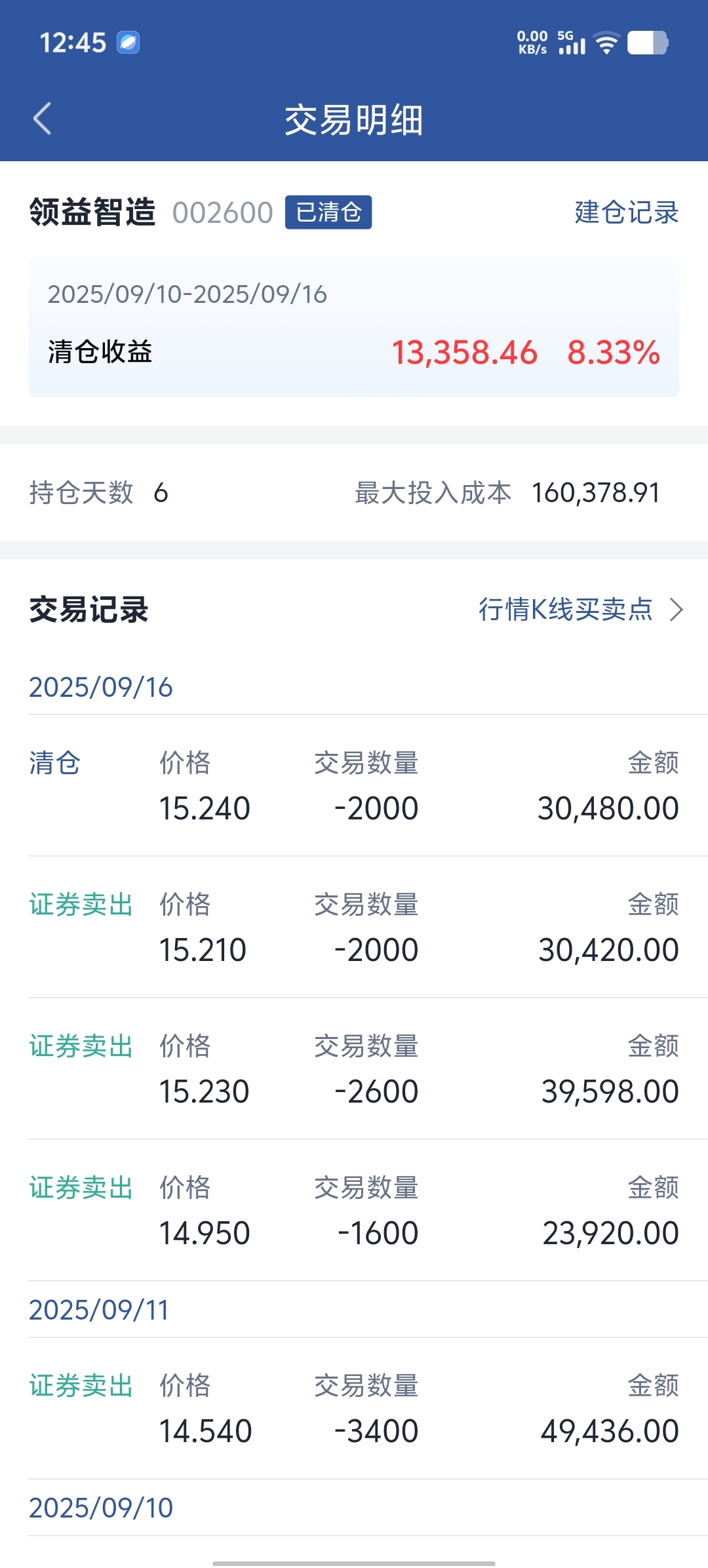The image size is (708, 1568).
Task: Select the 证券卖出 record priced 15.230
Action: tap(354, 1068)
